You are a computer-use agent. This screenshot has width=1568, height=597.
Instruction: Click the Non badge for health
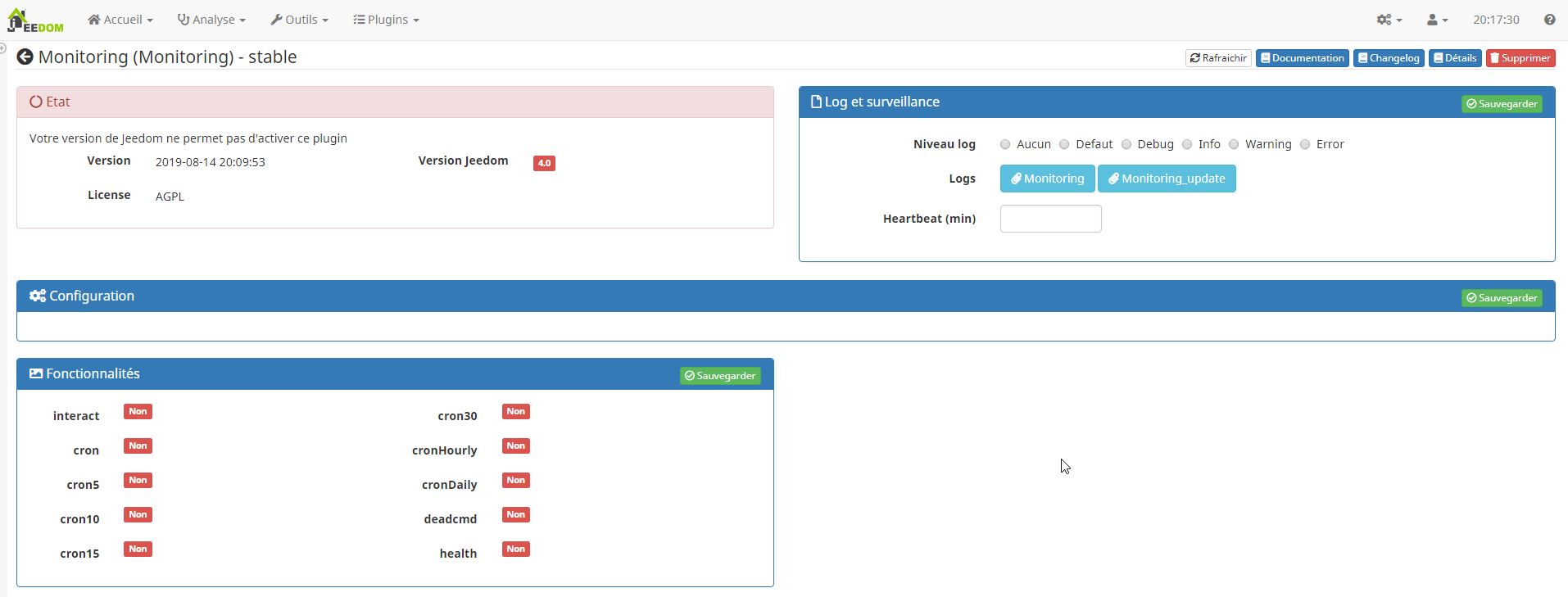point(515,549)
